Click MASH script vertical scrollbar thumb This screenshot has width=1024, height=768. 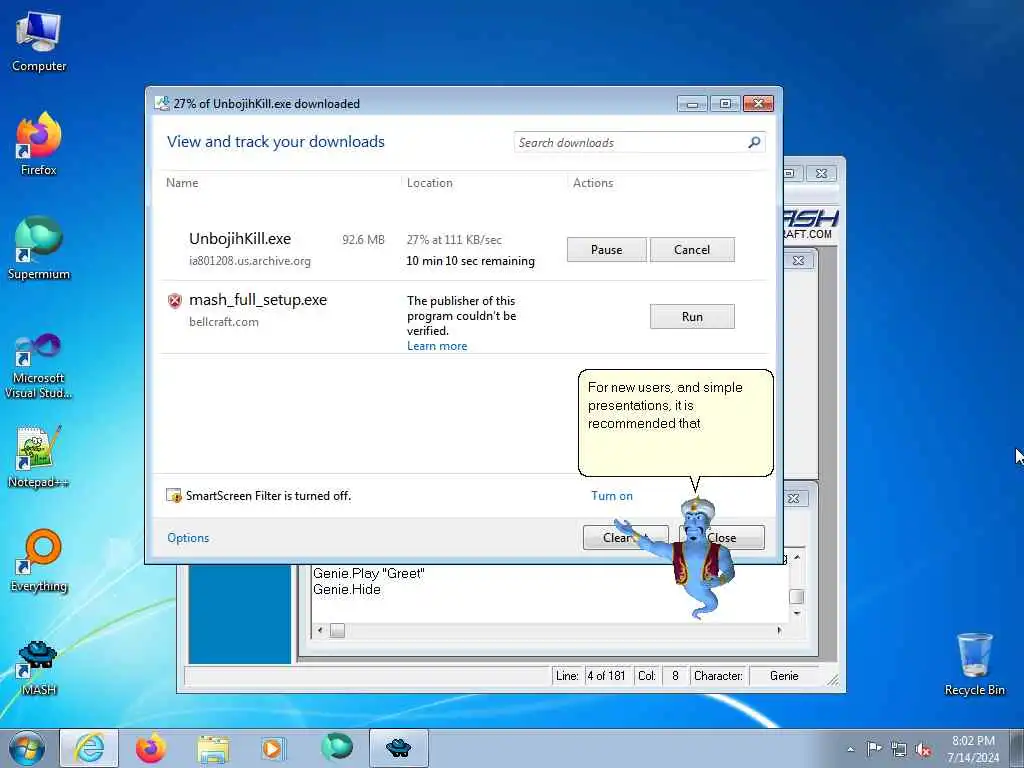797,596
